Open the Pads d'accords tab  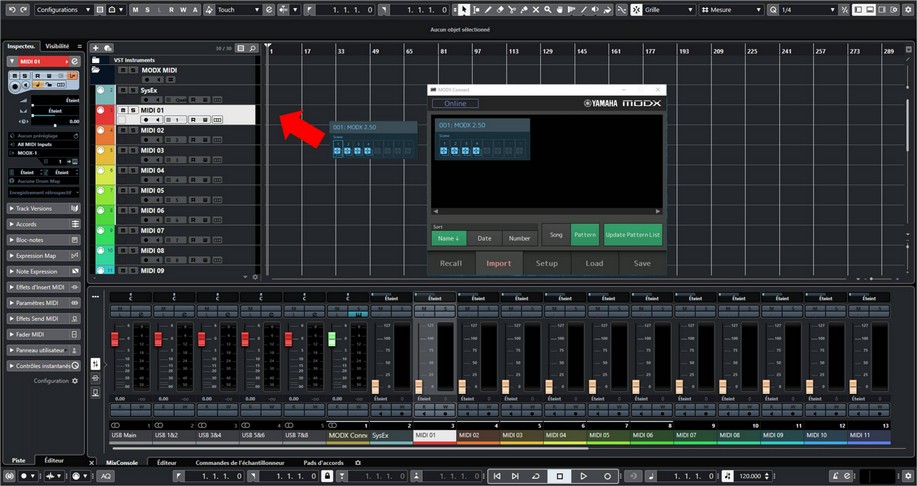(x=325, y=463)
